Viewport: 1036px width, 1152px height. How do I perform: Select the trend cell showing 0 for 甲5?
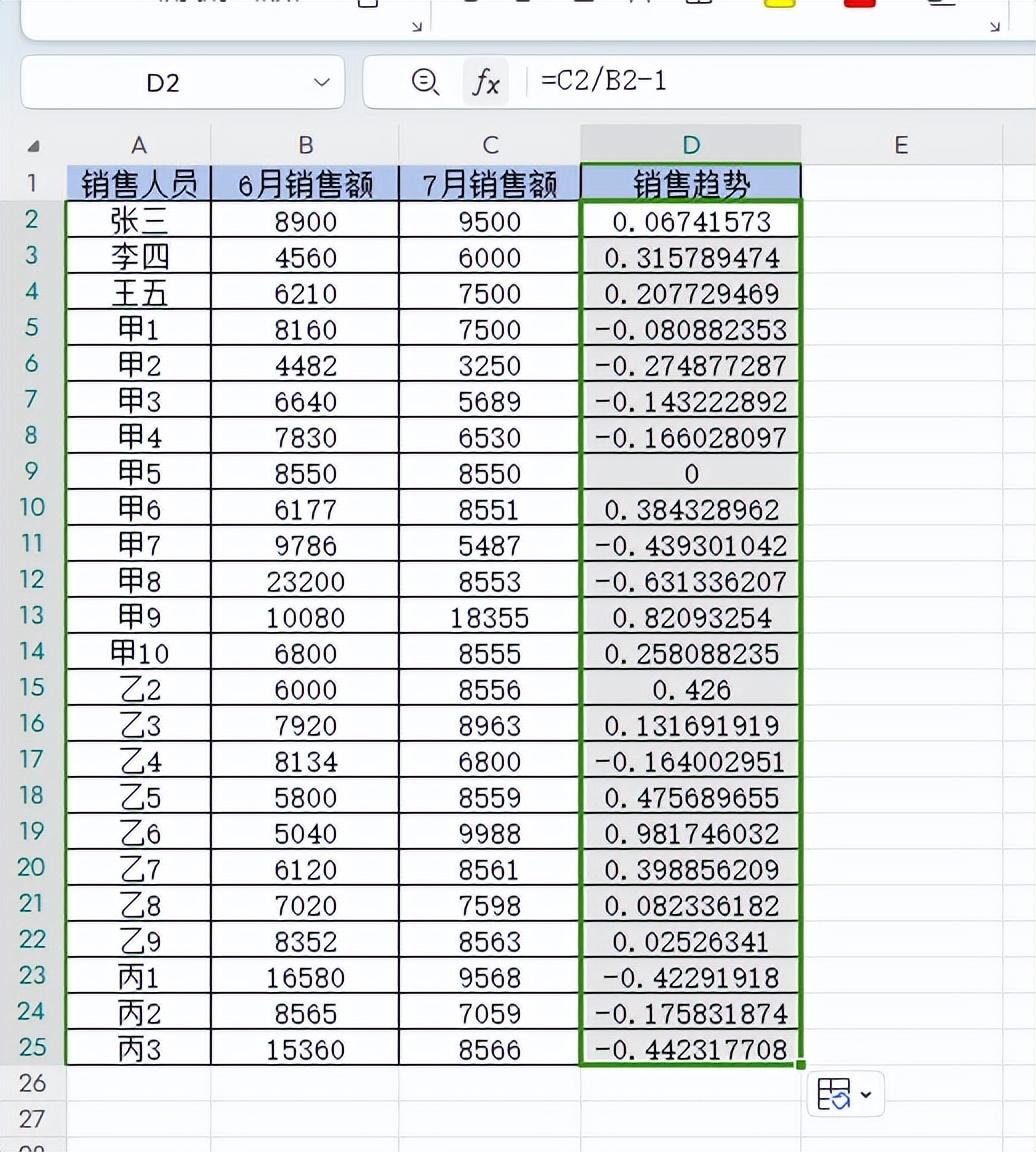coord(691,472)
